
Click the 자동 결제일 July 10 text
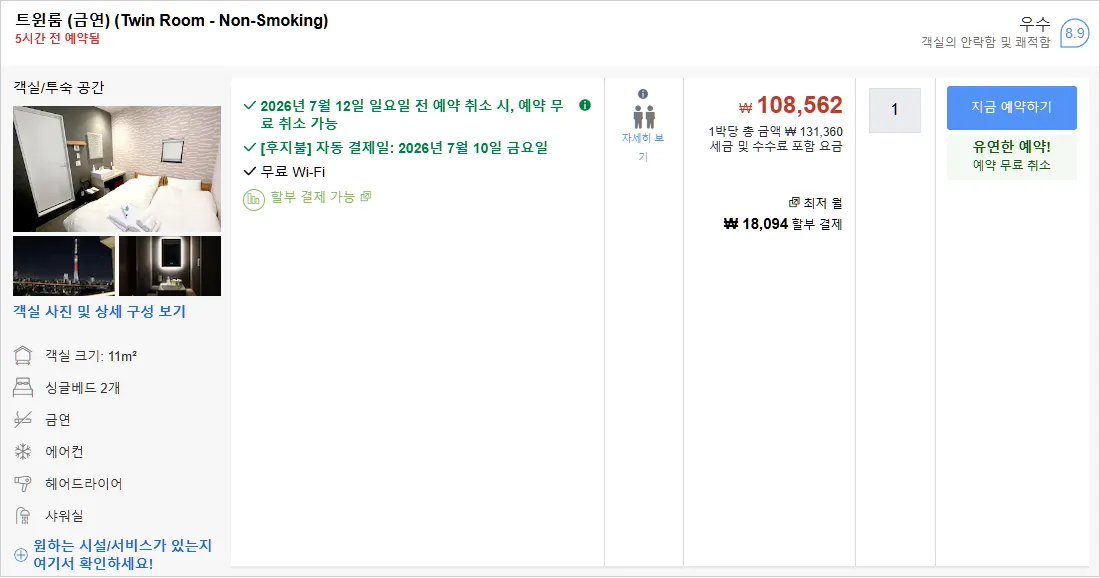coord(404,148)
